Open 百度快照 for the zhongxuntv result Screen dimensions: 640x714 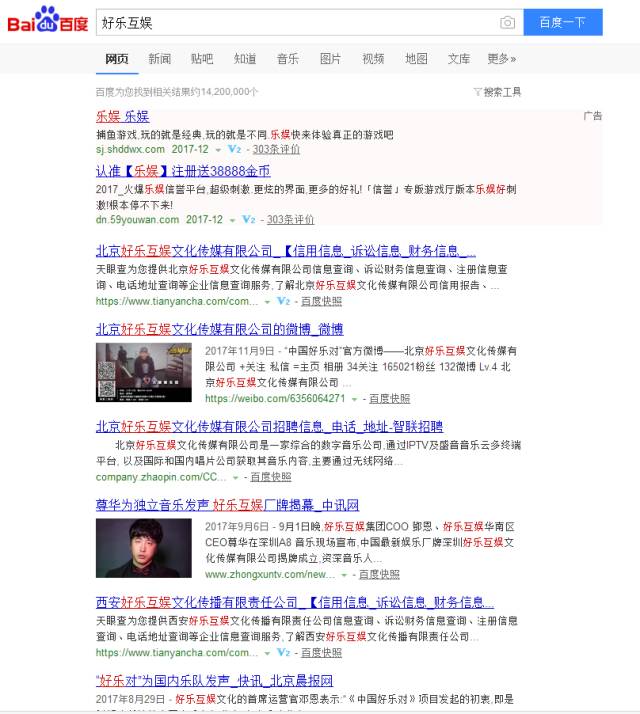[379, 575]
